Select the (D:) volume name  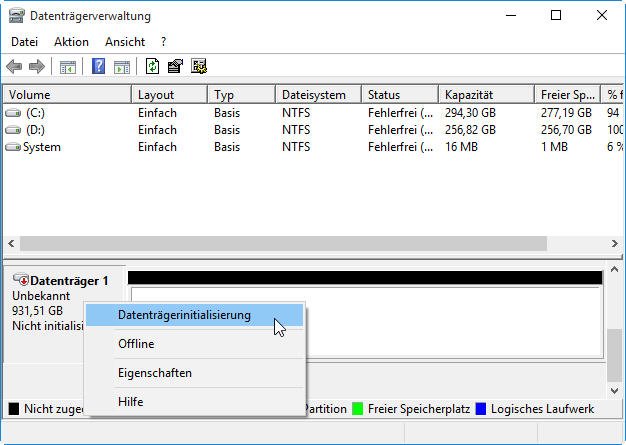click(36, 130)
